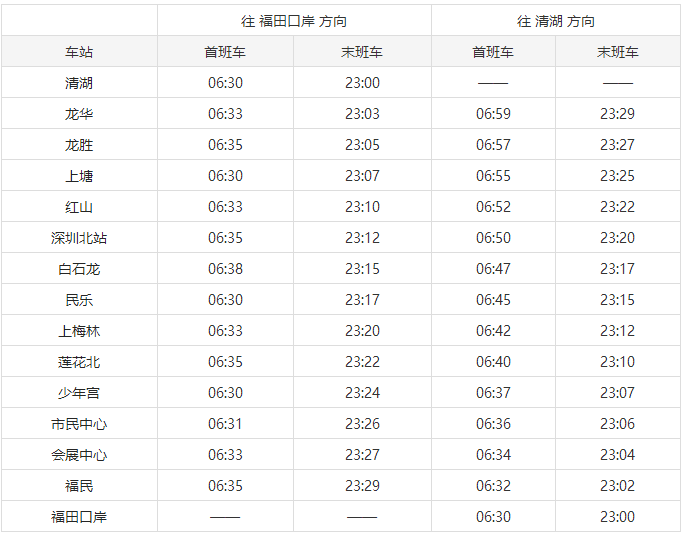Click 06:52 in the 红山 row

pyautogui.click(x=493, y=207)
